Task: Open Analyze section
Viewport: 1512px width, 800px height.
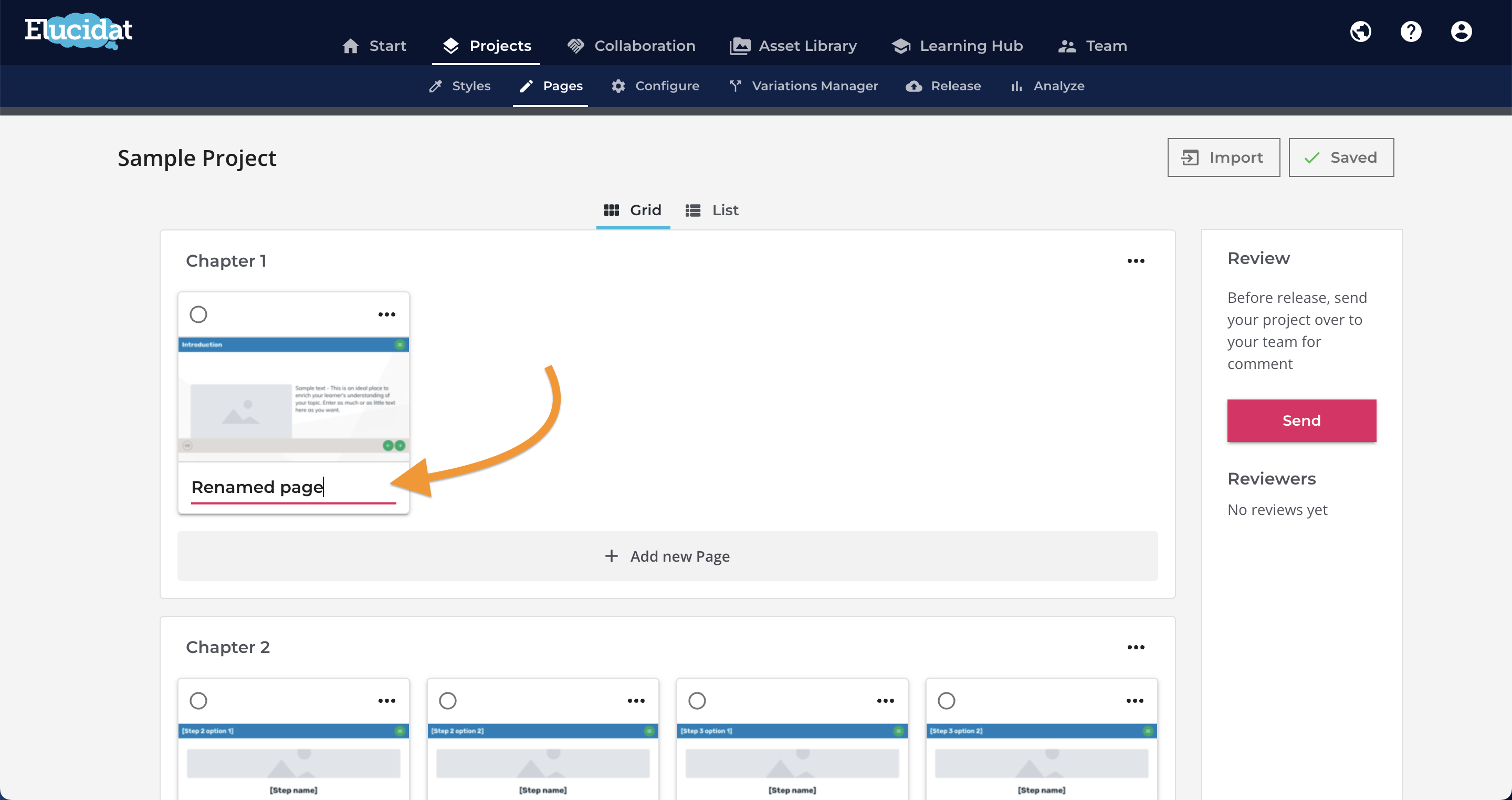Action: (1047, 86)
